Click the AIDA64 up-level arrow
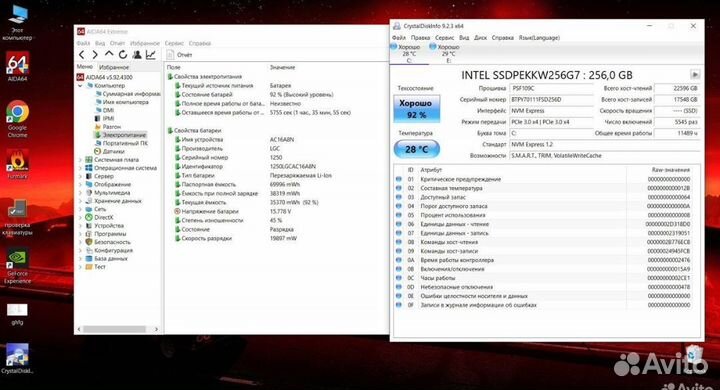Viewport: 720px width, 390px height. [109, 54]
